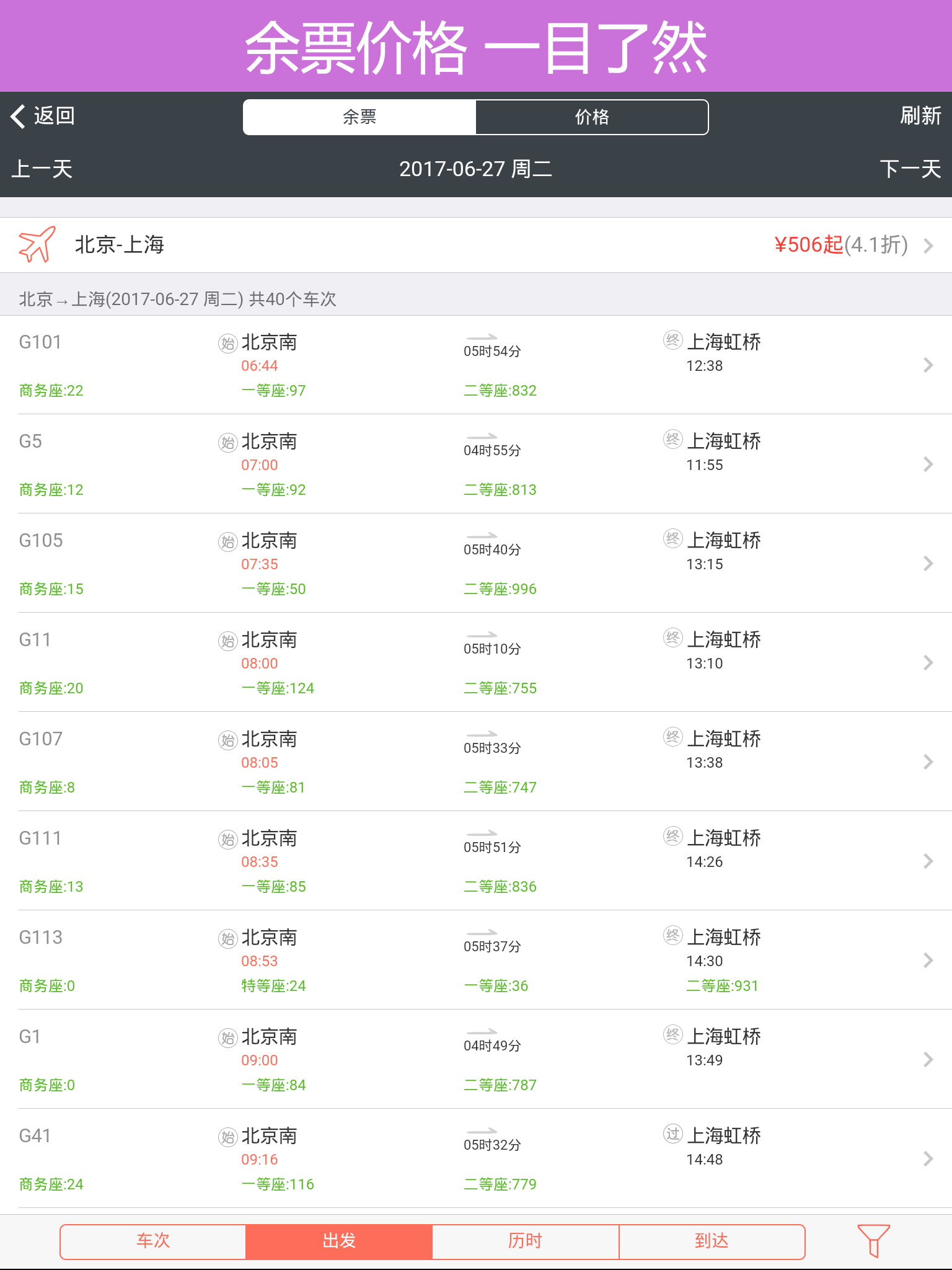Tap 一等座:124 for G11
Viewport: 952px width, 1270px height.
click(278, 688)
